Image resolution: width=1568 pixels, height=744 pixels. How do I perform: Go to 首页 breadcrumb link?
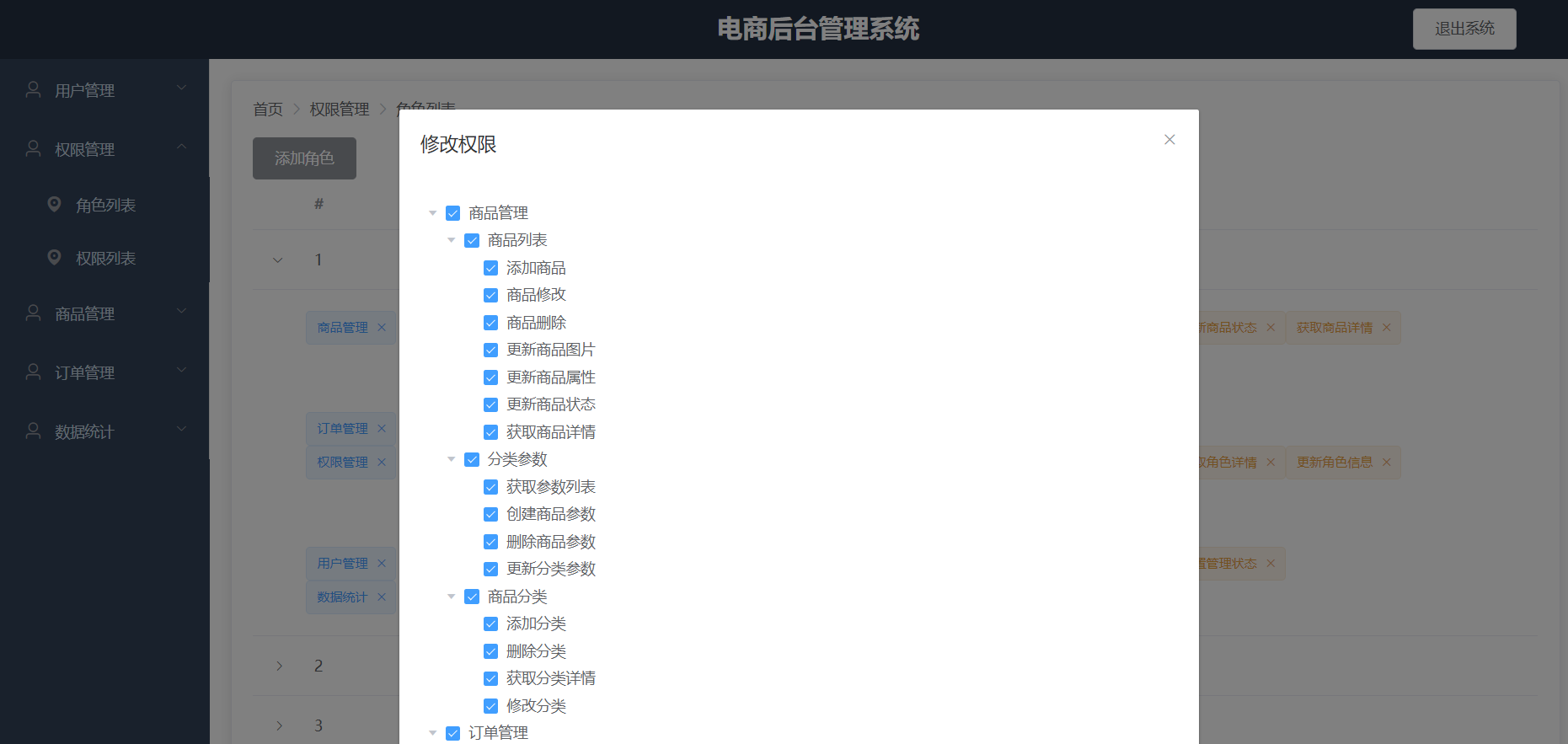tap(268, 110)
